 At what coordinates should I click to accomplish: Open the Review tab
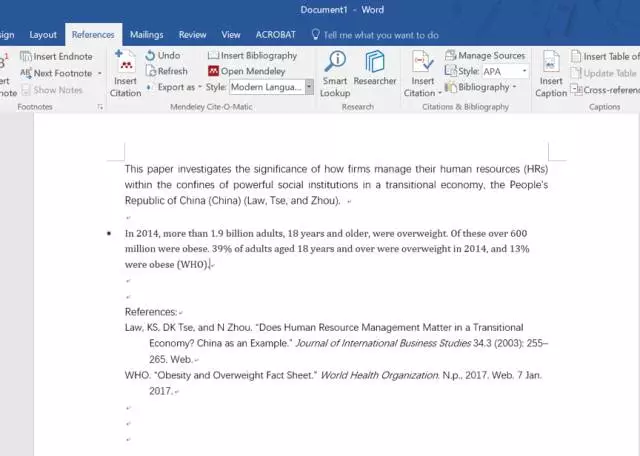tap(192, 35)
